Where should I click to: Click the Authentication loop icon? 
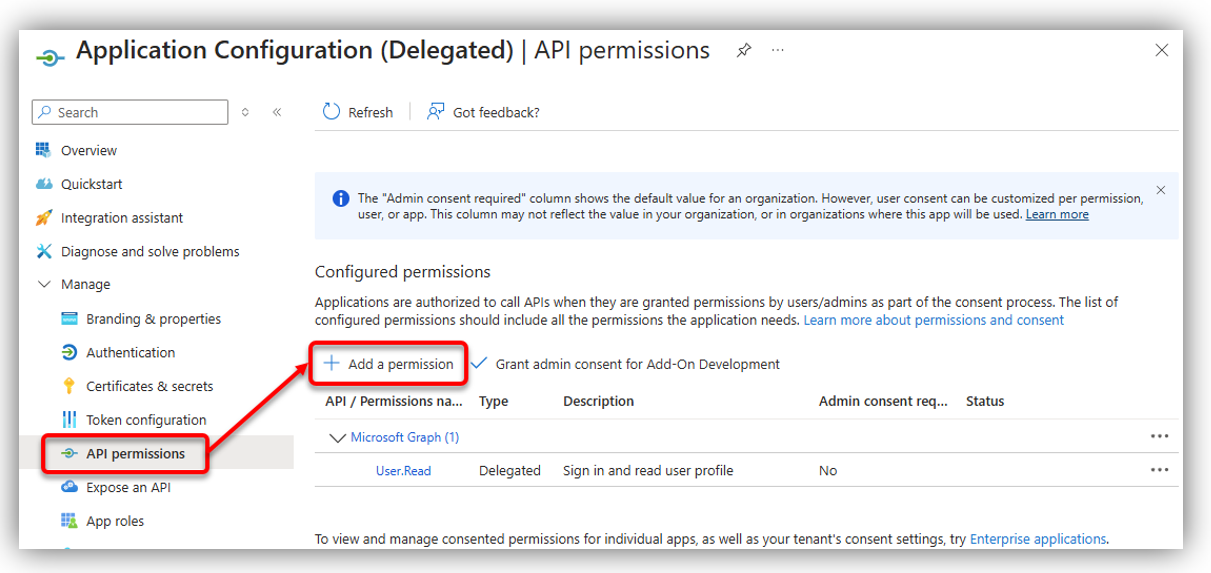pyautogui.click(x=69, y=352)
